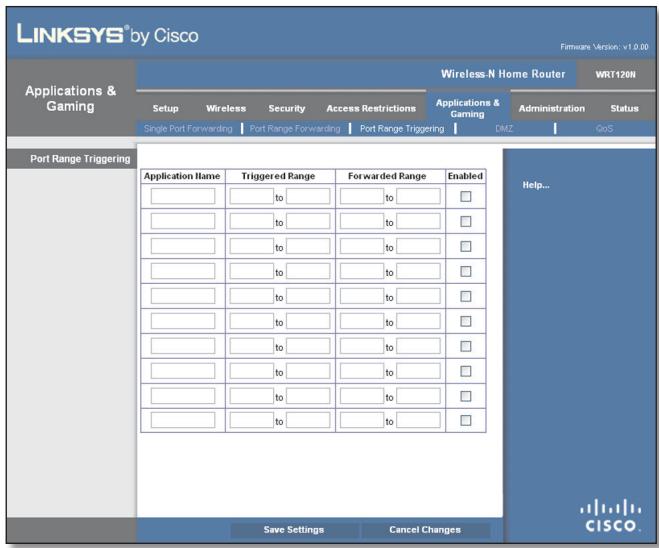
Task: Click the Firmware Version v1.0.00 text
Action: click(604, 47)
